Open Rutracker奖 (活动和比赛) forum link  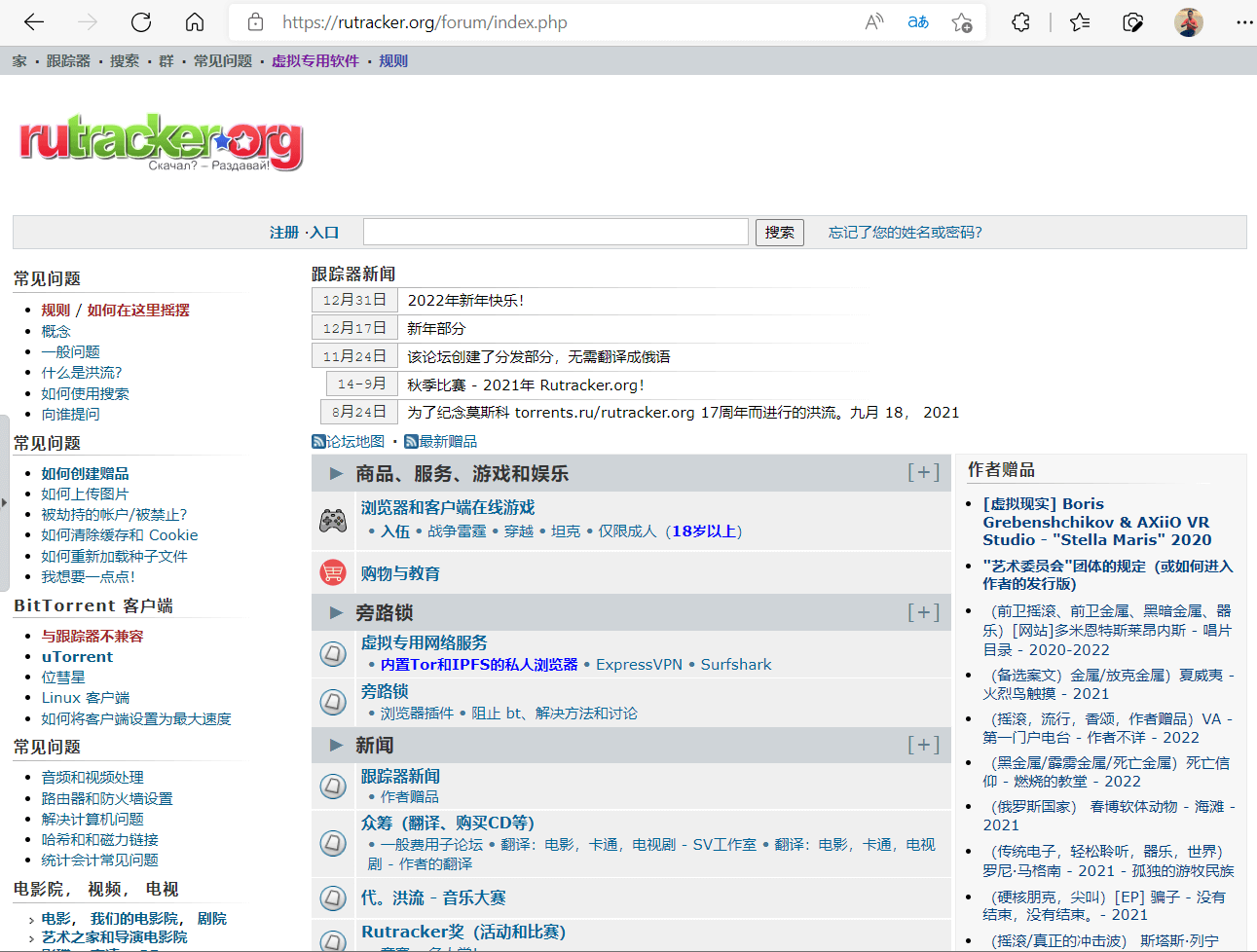(463, 932)
